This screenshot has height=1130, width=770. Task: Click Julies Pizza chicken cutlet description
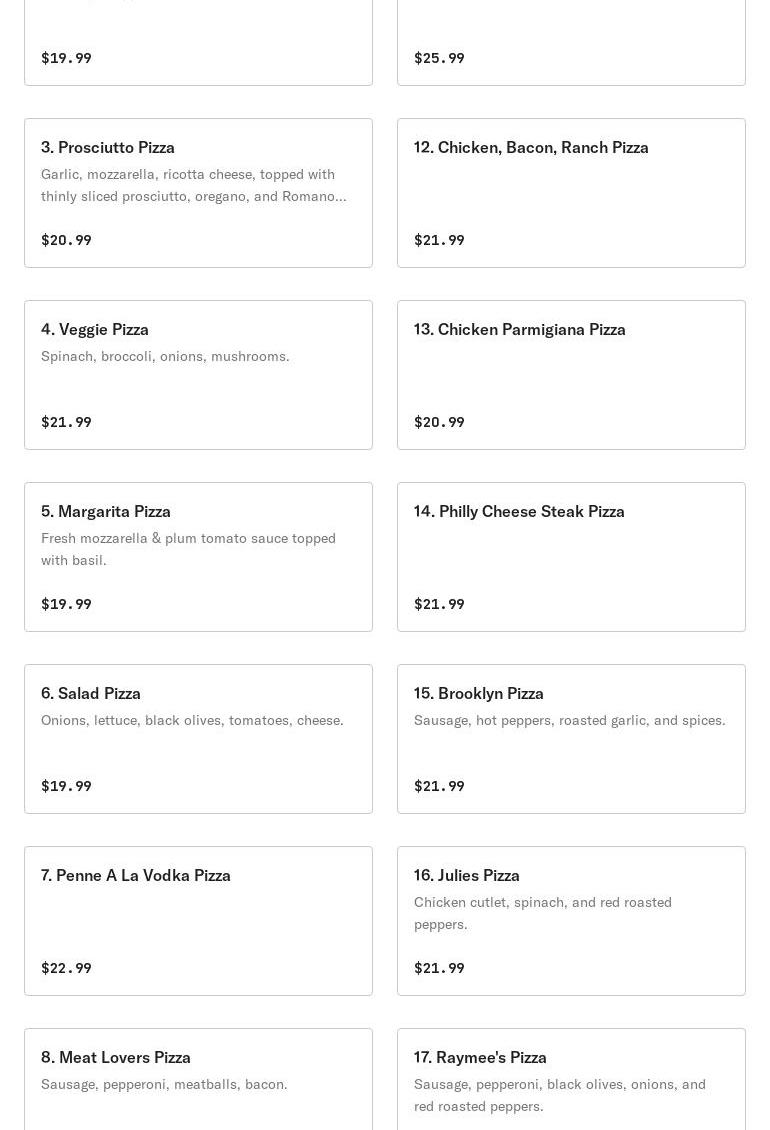point(543,913)
